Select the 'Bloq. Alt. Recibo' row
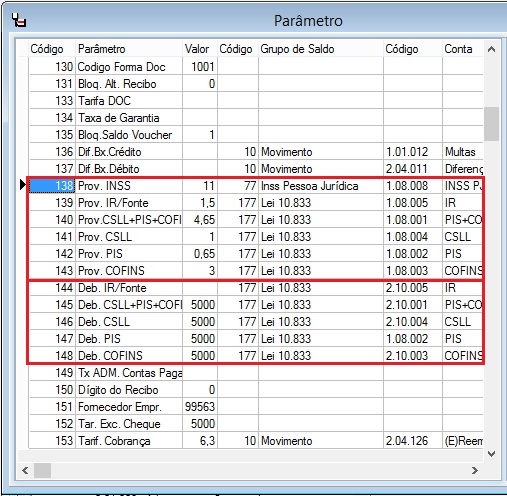This screenshot has width=507, height=496. pos(256,84)
